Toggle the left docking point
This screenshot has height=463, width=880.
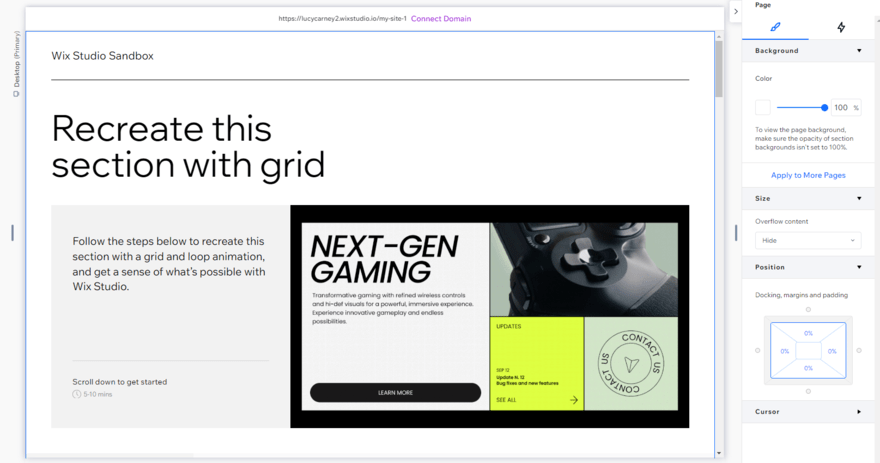757,350
